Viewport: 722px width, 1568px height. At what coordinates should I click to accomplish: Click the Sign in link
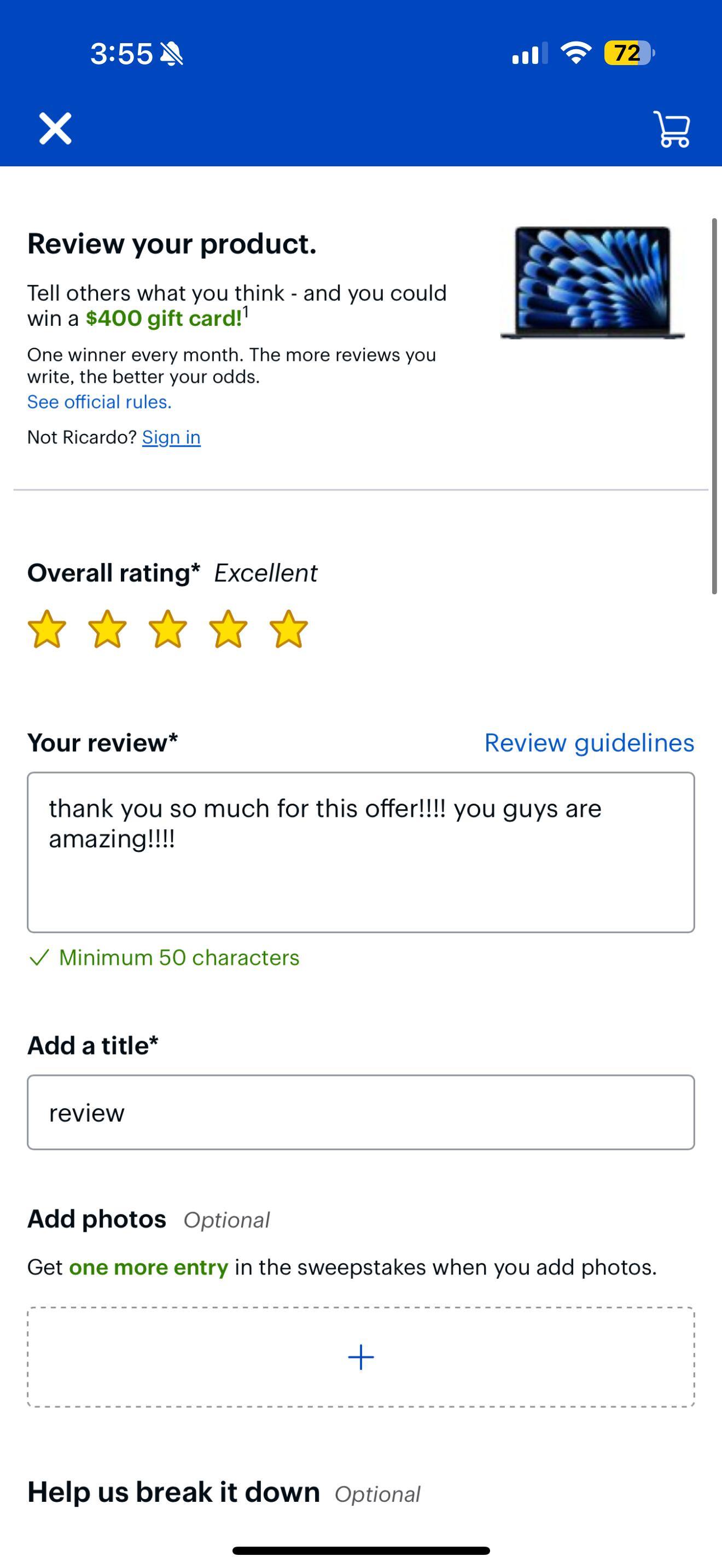point(171,436)
